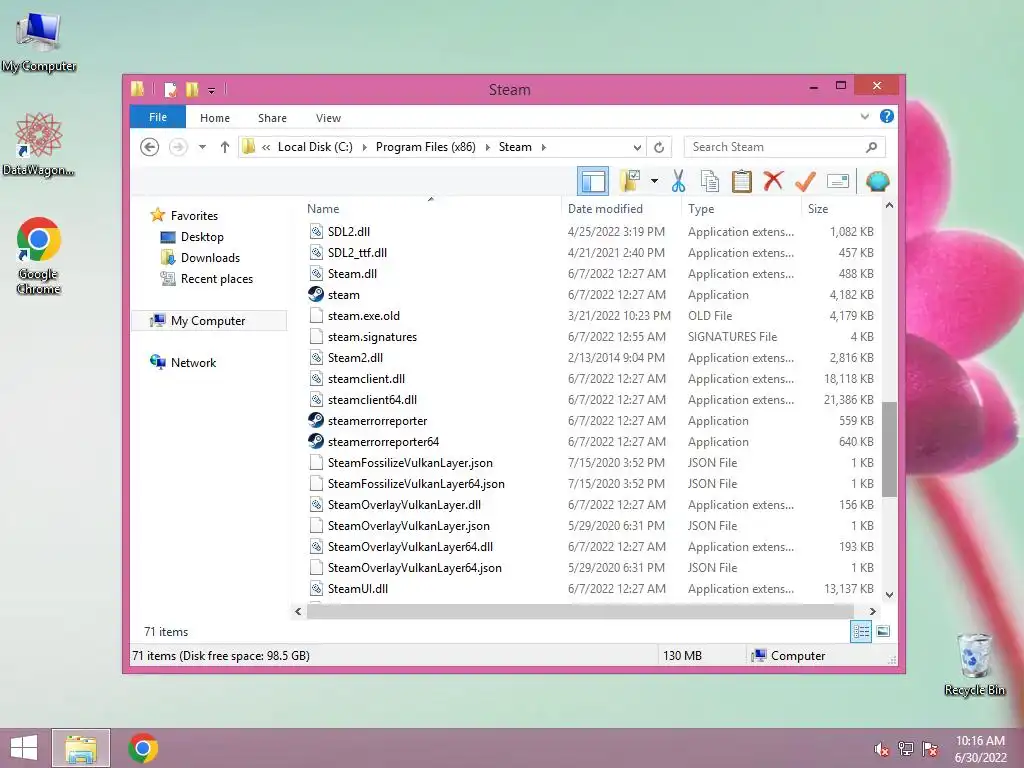Viewport: 1024px width, 768px height.
Task: Click the Properties quick access icon
Action: point(170,89)
